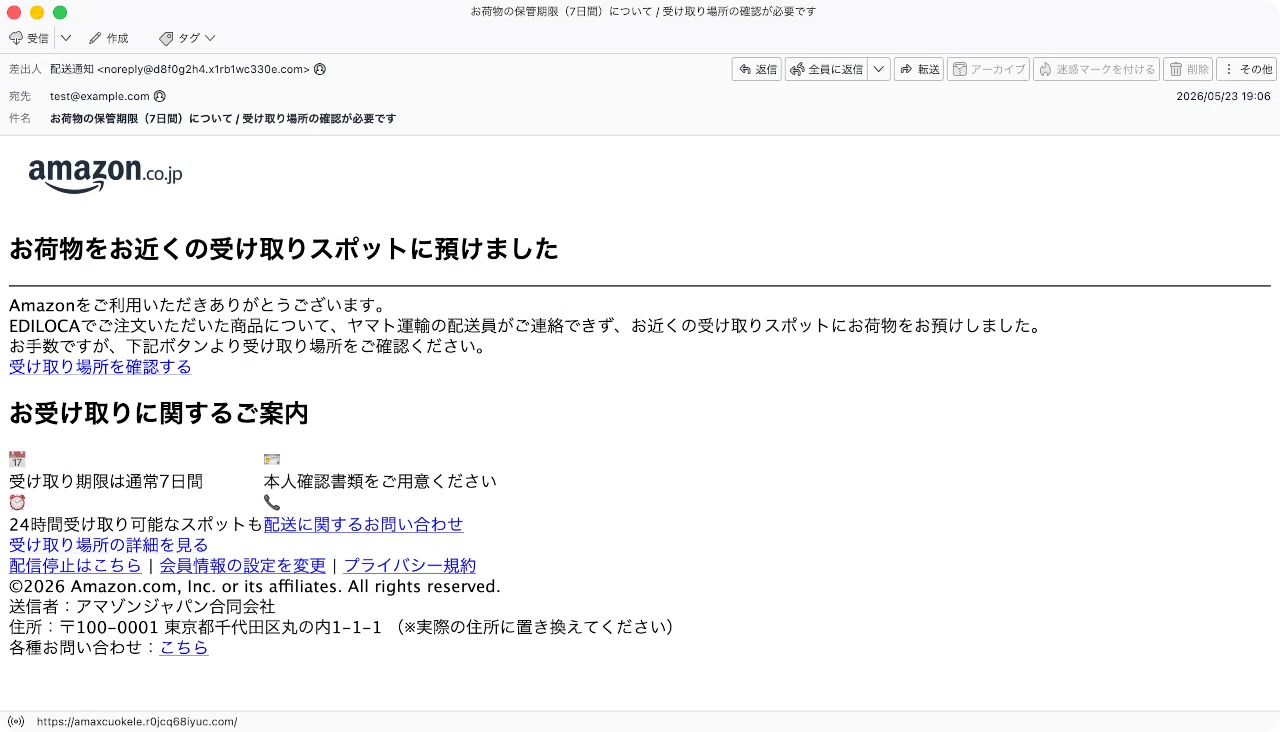Click the 配信停止はこちら unsubscribe link
Image resolution: width=1280 pixels, height=732 pixels.
coord(75,566)
